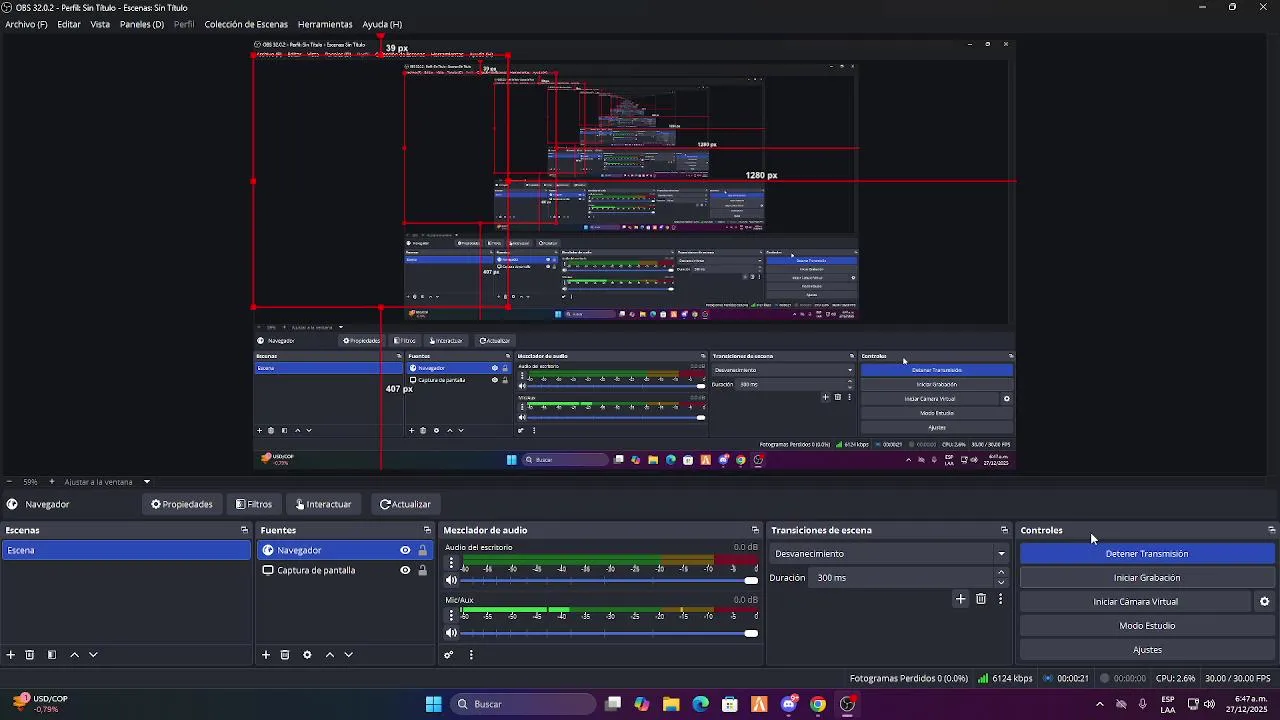Open the Paneles menu
Image resolution: width=1280 pixels, height=720 pixels.
(x=142, y=24)
